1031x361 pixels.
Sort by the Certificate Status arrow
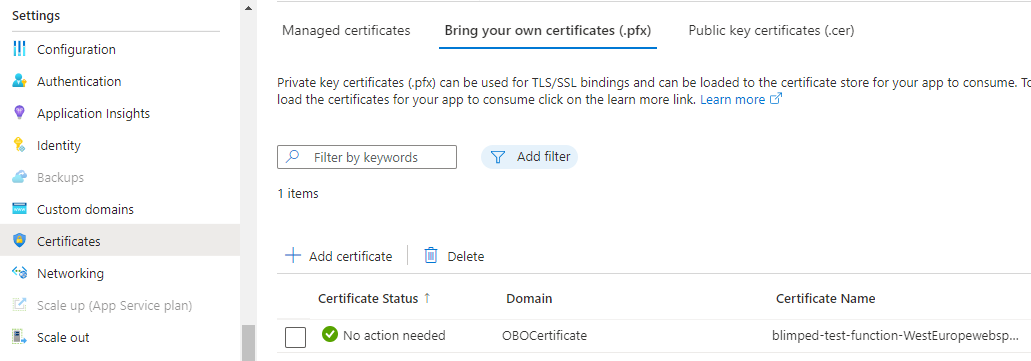(x=427, y=298)
